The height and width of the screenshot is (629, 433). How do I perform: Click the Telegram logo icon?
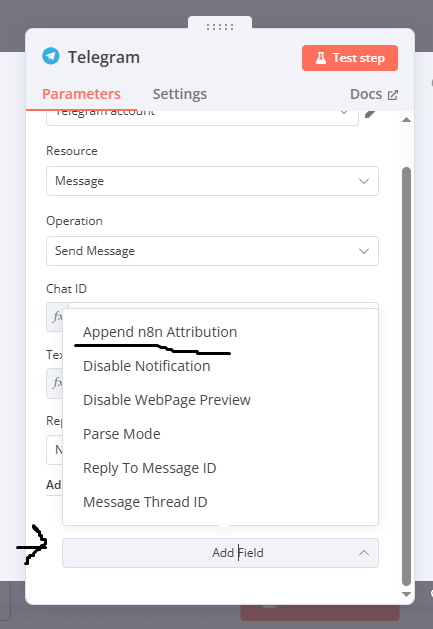click(x=51, y=56)
